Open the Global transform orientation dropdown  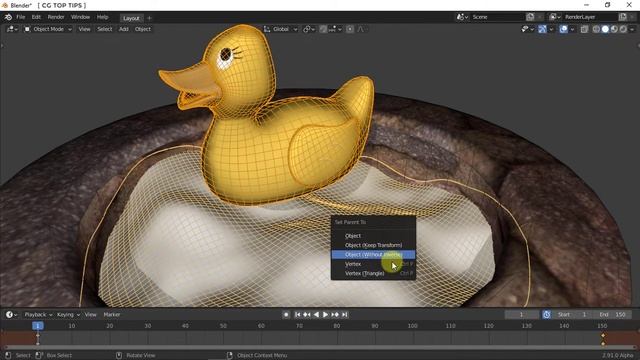pos(281,29)
